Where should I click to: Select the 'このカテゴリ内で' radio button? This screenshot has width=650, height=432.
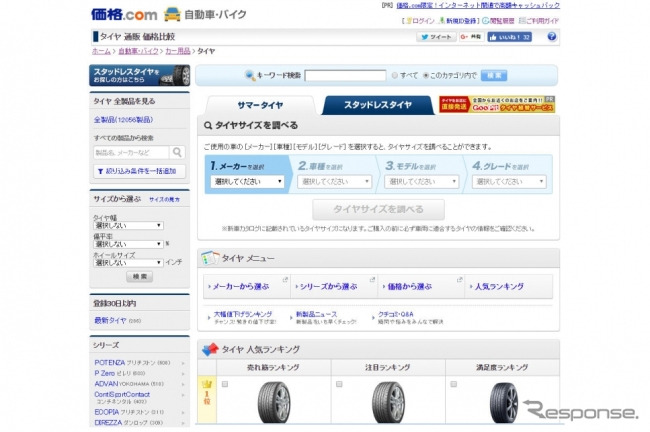(x=426, y=75)
